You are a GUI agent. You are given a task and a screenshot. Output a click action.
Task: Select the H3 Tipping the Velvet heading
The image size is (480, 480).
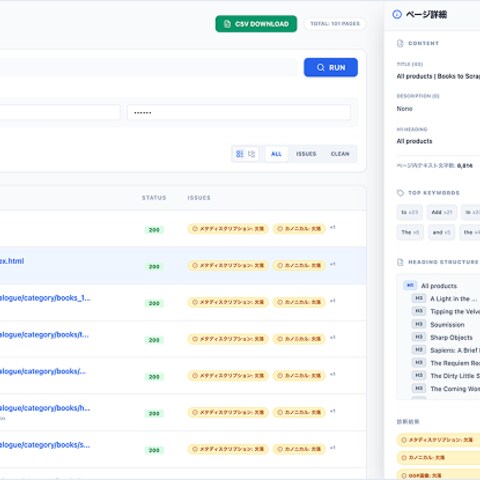tap(446, 311)
